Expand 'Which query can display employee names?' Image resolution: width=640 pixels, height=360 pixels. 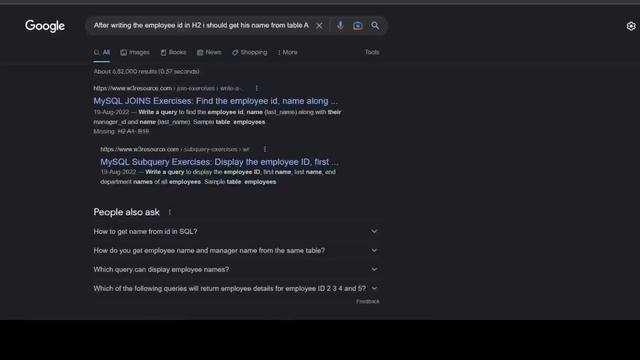pos(236,269)
